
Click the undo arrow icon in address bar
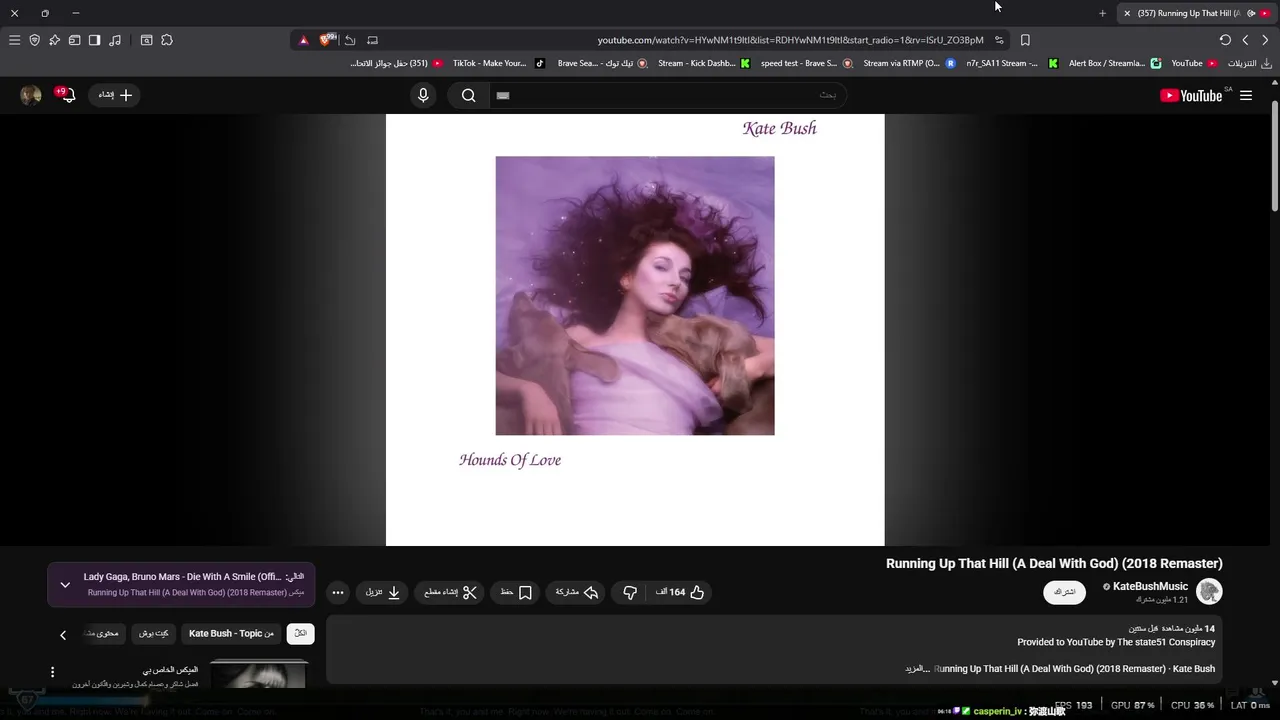[350, 40]
